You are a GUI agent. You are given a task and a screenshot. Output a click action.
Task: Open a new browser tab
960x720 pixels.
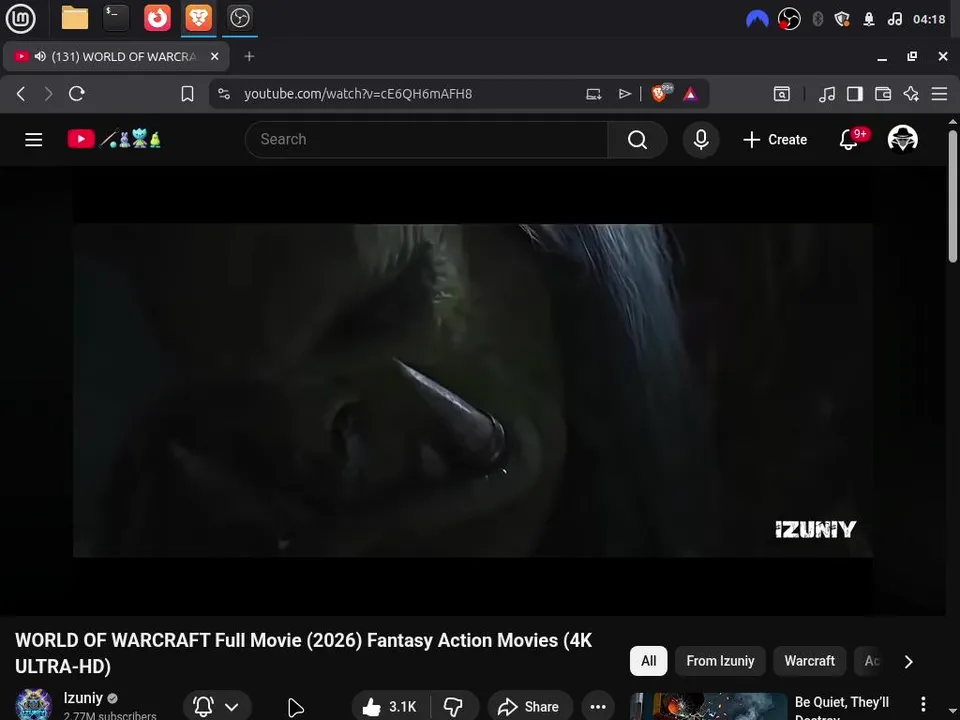(249, 56)
